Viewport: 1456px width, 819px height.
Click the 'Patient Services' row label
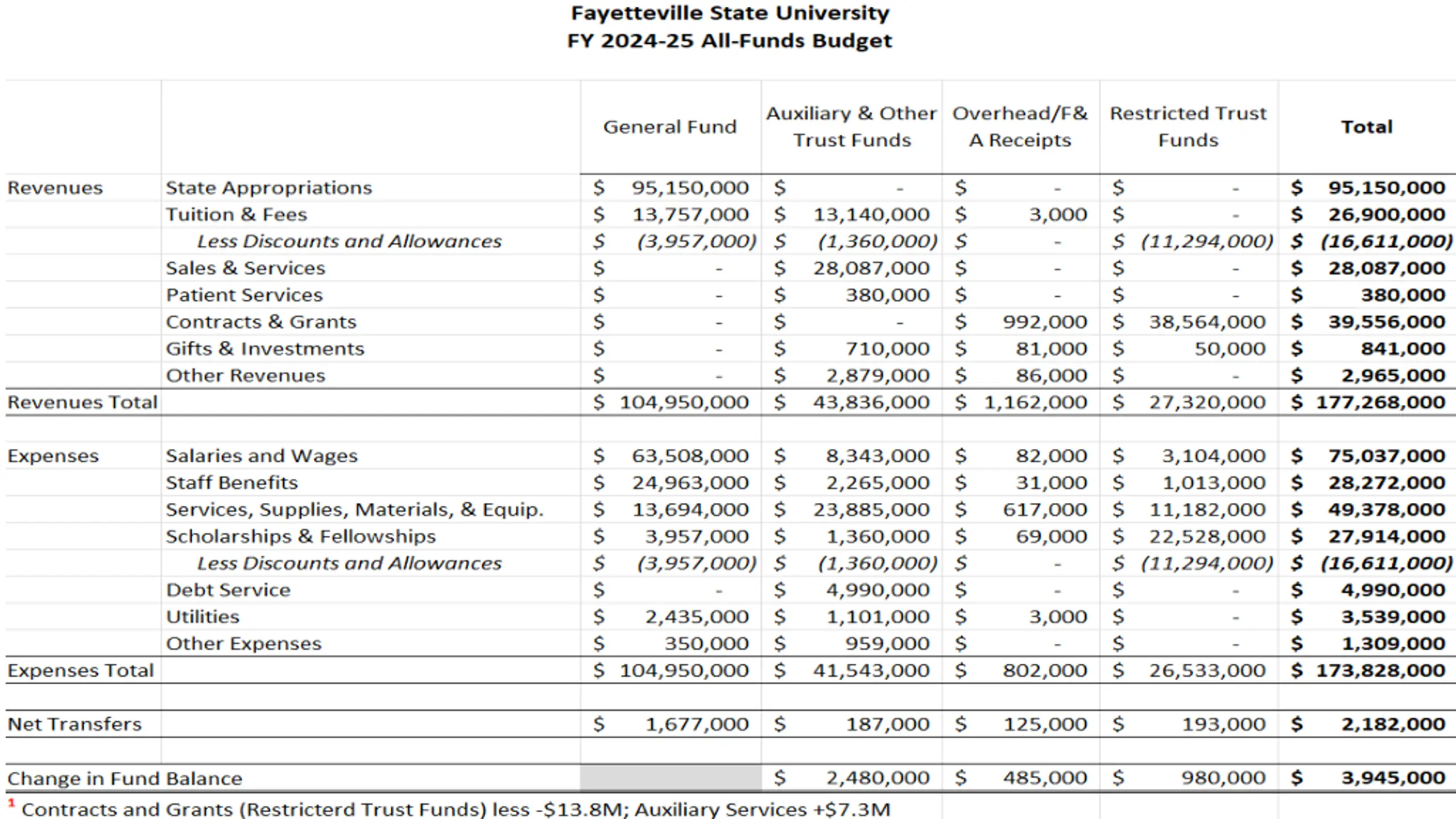245,295
